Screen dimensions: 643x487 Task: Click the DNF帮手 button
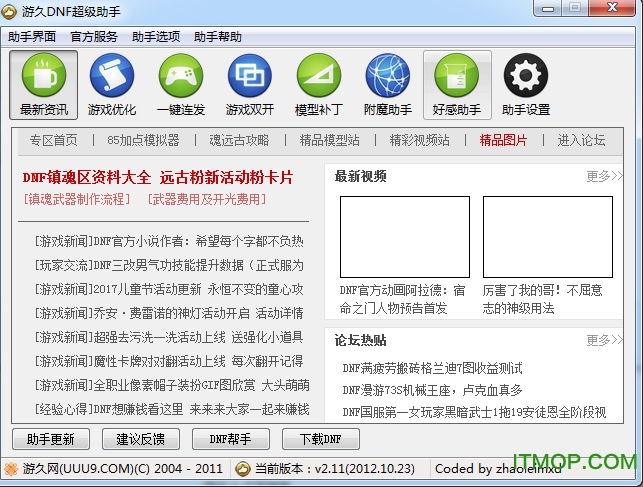click(230, 439)
